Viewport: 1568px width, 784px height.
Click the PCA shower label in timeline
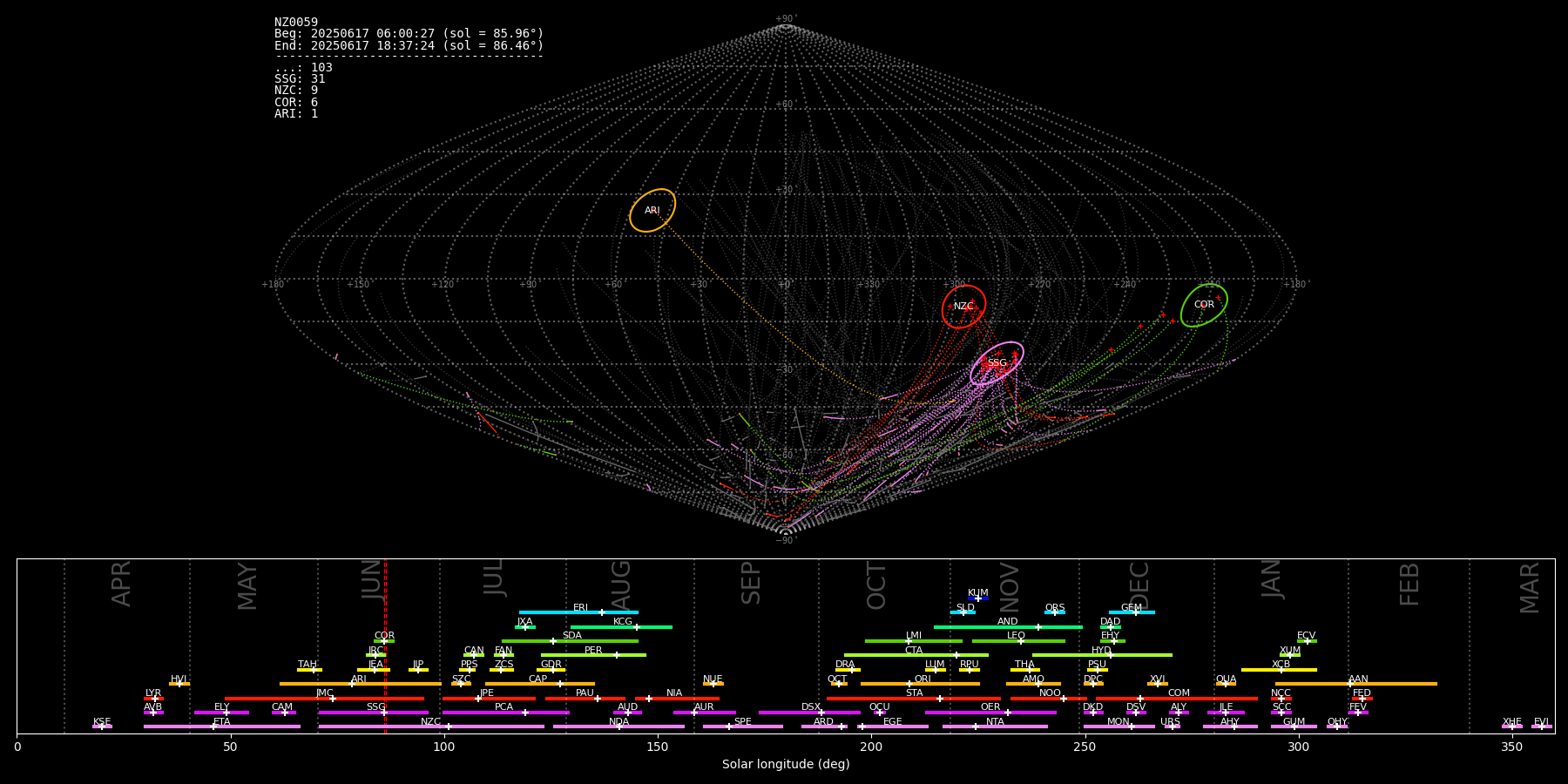click(504, 707)
